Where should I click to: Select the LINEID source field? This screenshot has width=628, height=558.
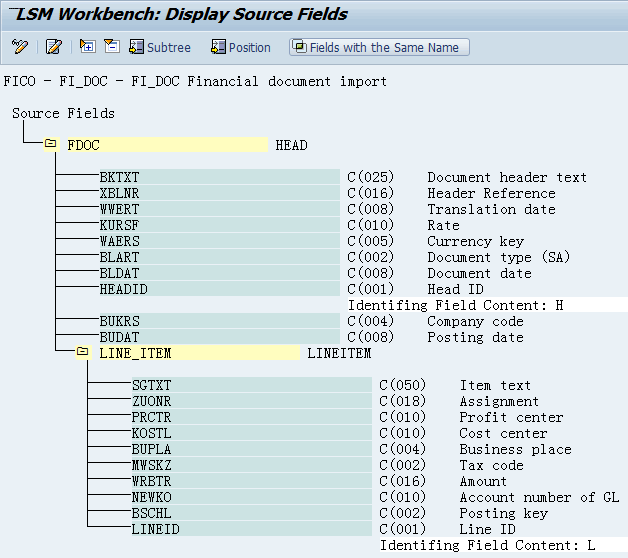[252, 529]
